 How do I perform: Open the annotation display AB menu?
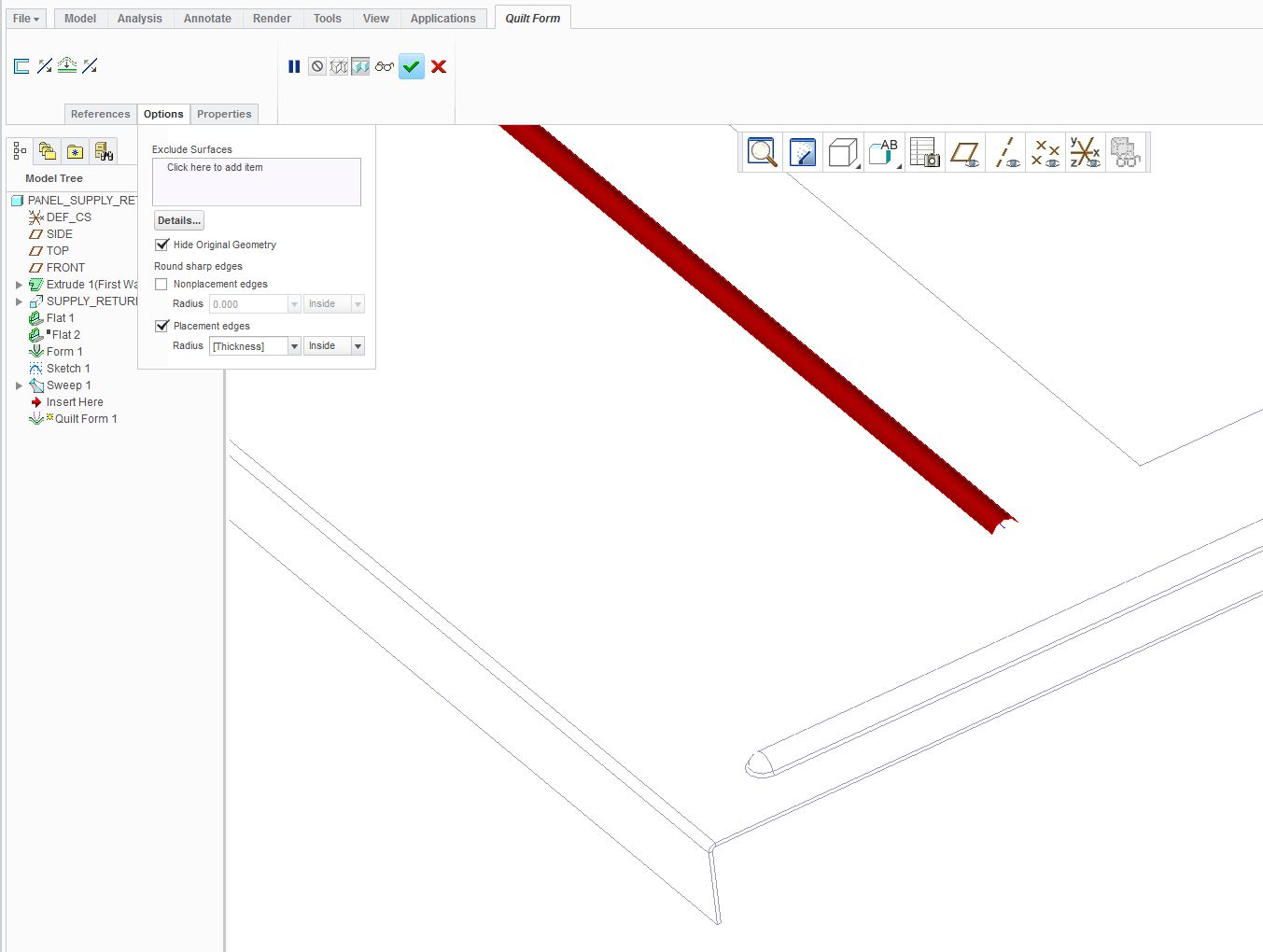click(883, 152)
